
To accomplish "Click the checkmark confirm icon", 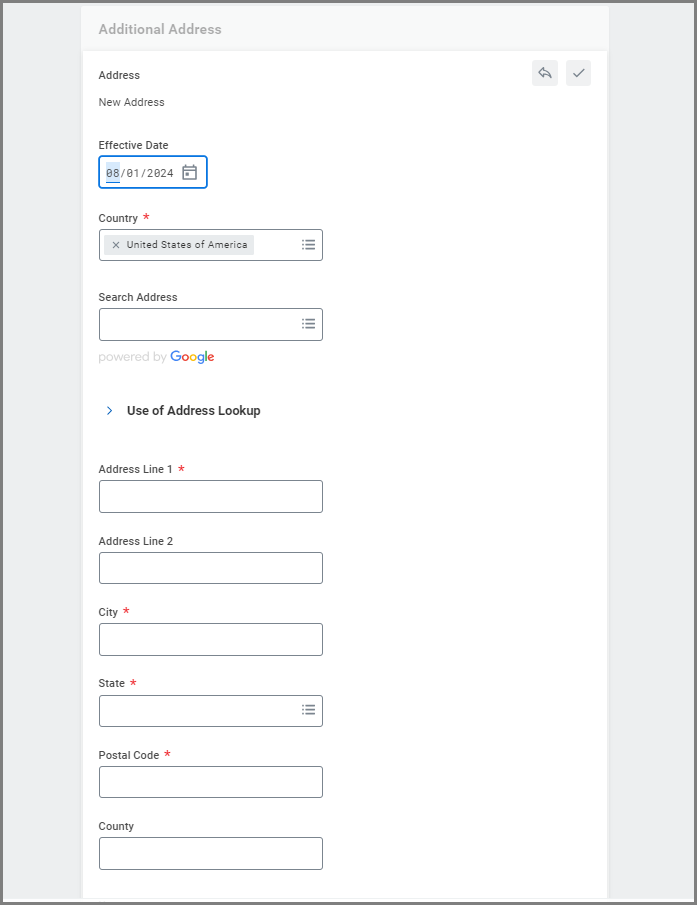I will [x=578, y=73].
